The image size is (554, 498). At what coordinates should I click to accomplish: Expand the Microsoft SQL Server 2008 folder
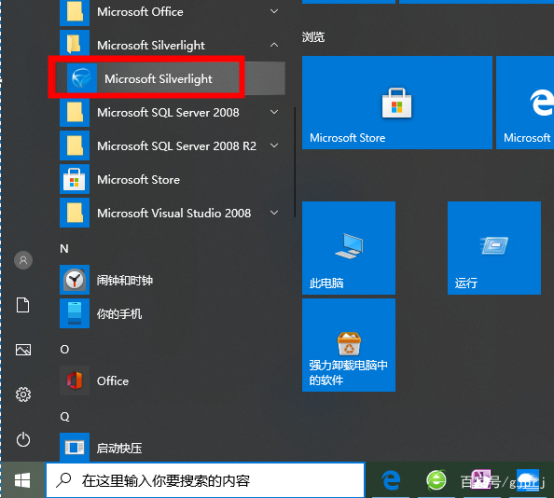click(x=274, y=112)
